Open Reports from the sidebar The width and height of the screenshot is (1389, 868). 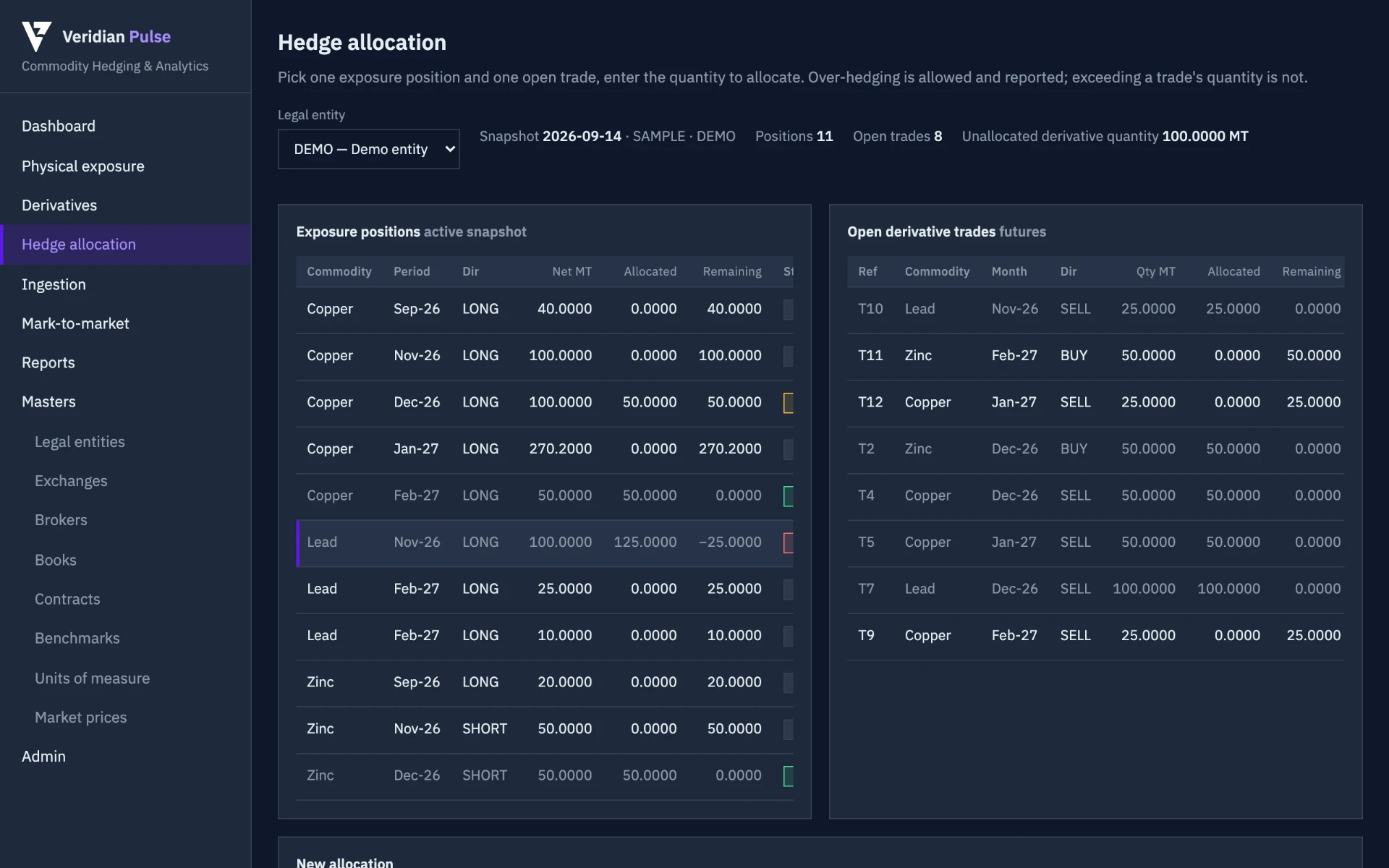pos(125,362)
